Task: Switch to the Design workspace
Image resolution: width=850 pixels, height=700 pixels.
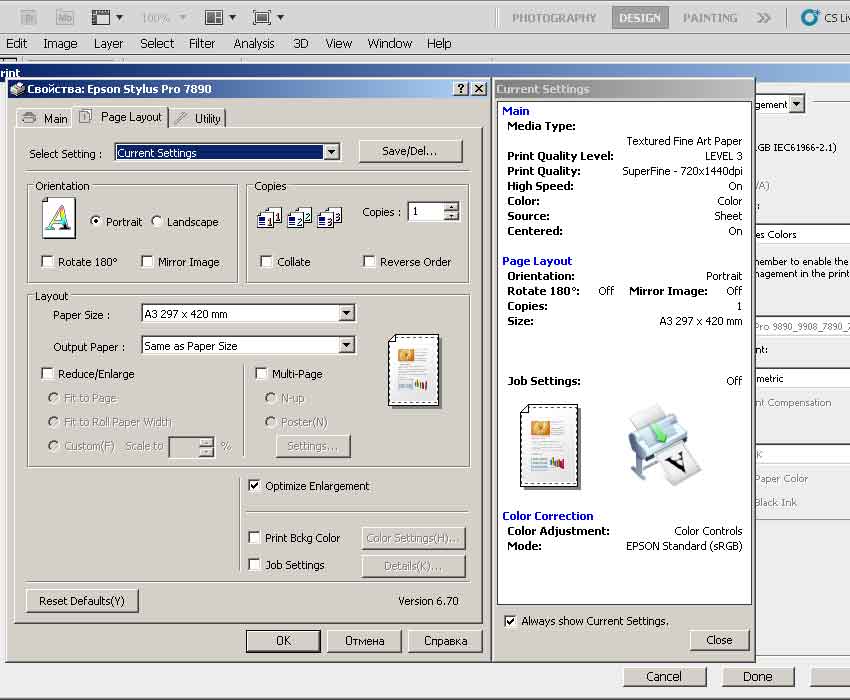Action: click(640, 18)
